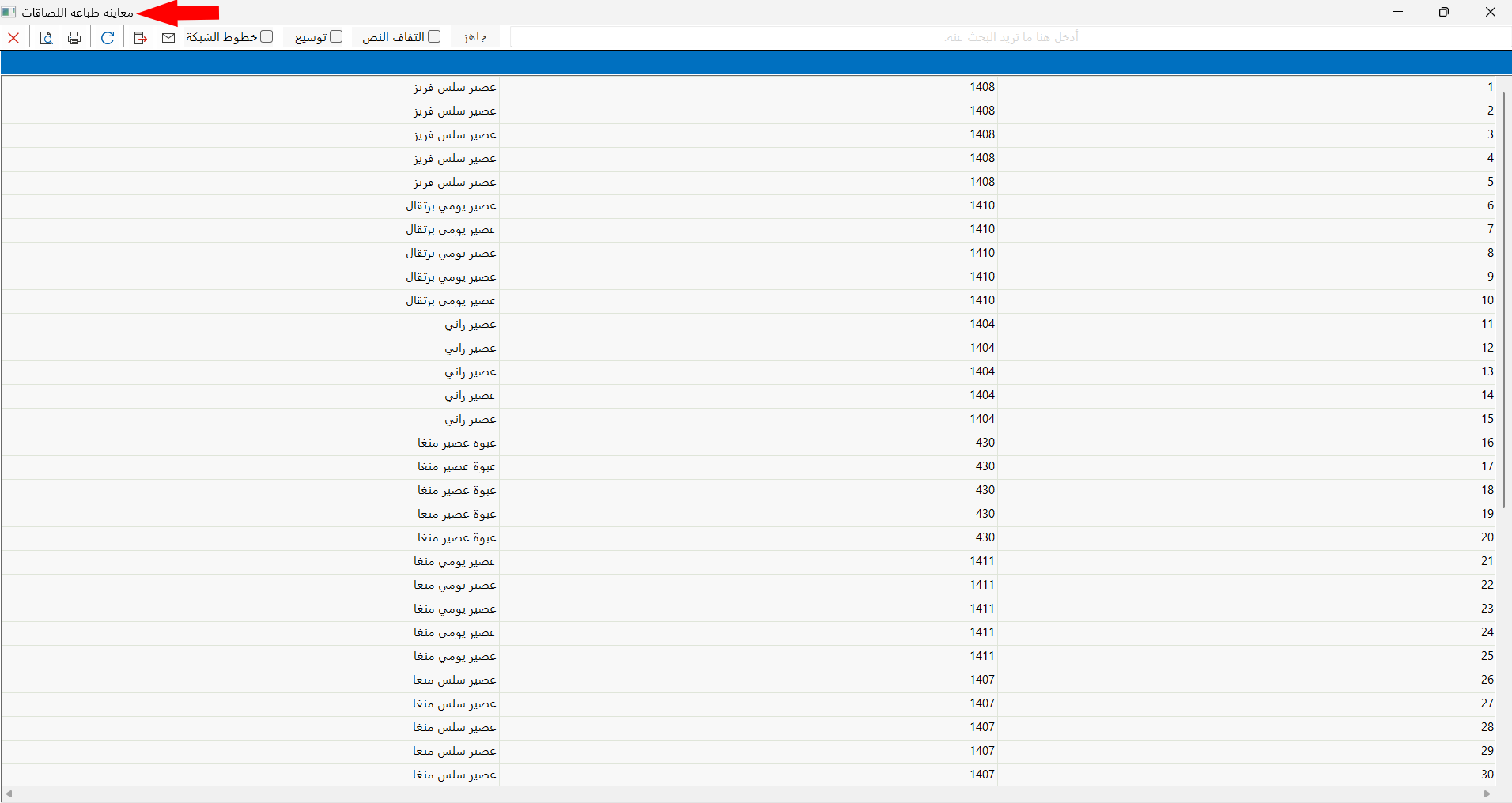The height and width of the screenshot is (803, 1512).
Task: Click the application icon in the title bar
Action: click(x=8, y=11)
